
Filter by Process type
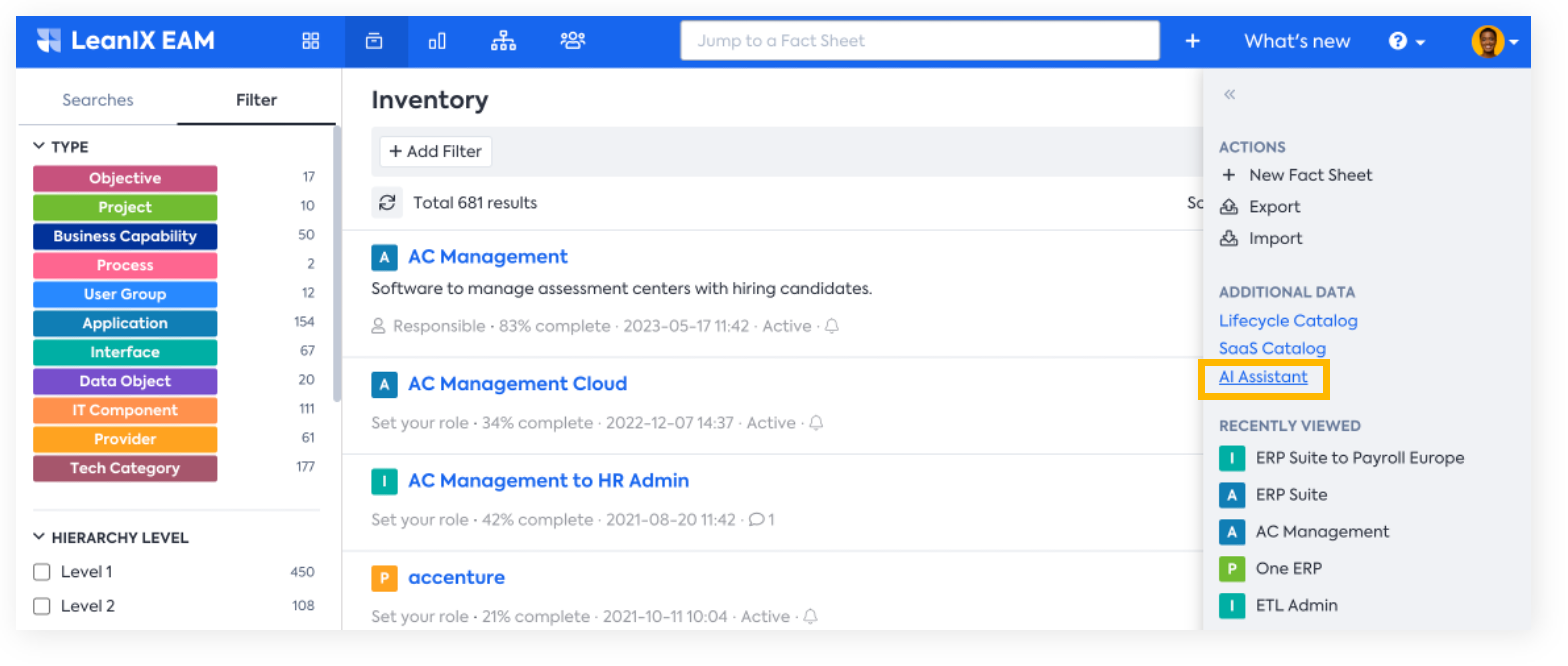point(125,266)
